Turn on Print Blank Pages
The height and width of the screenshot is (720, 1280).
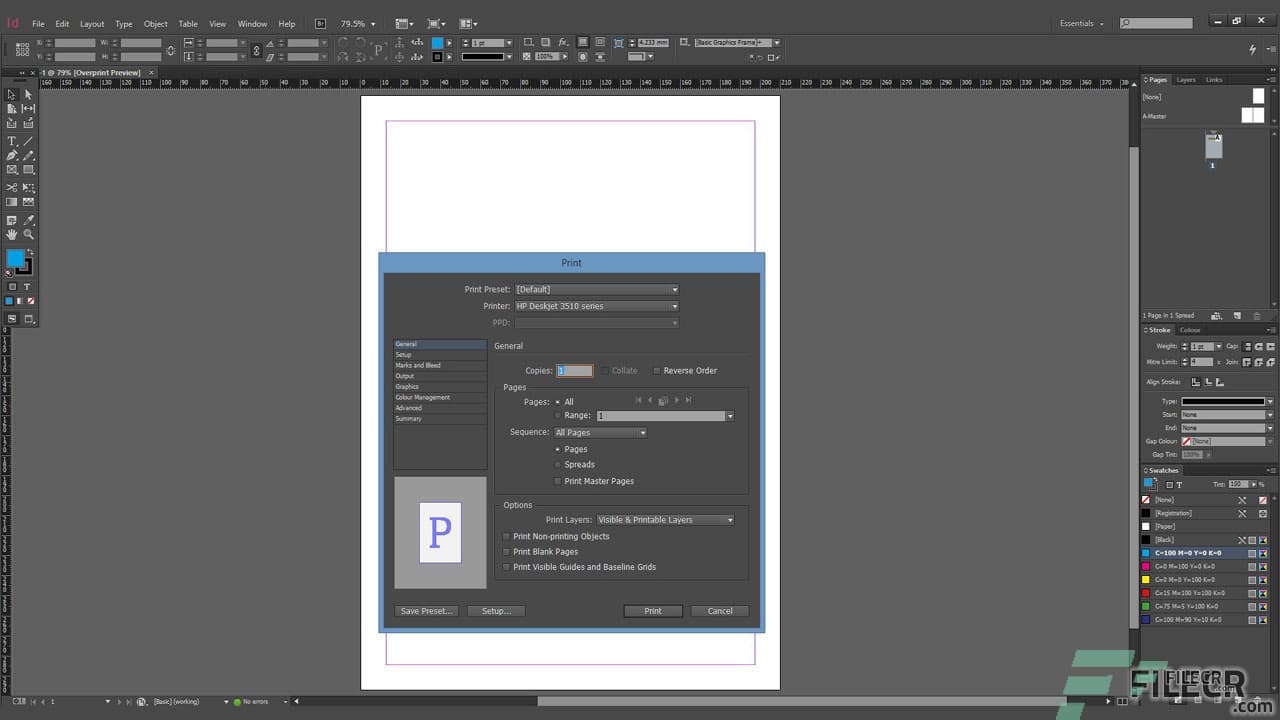(x=506, y=551)
